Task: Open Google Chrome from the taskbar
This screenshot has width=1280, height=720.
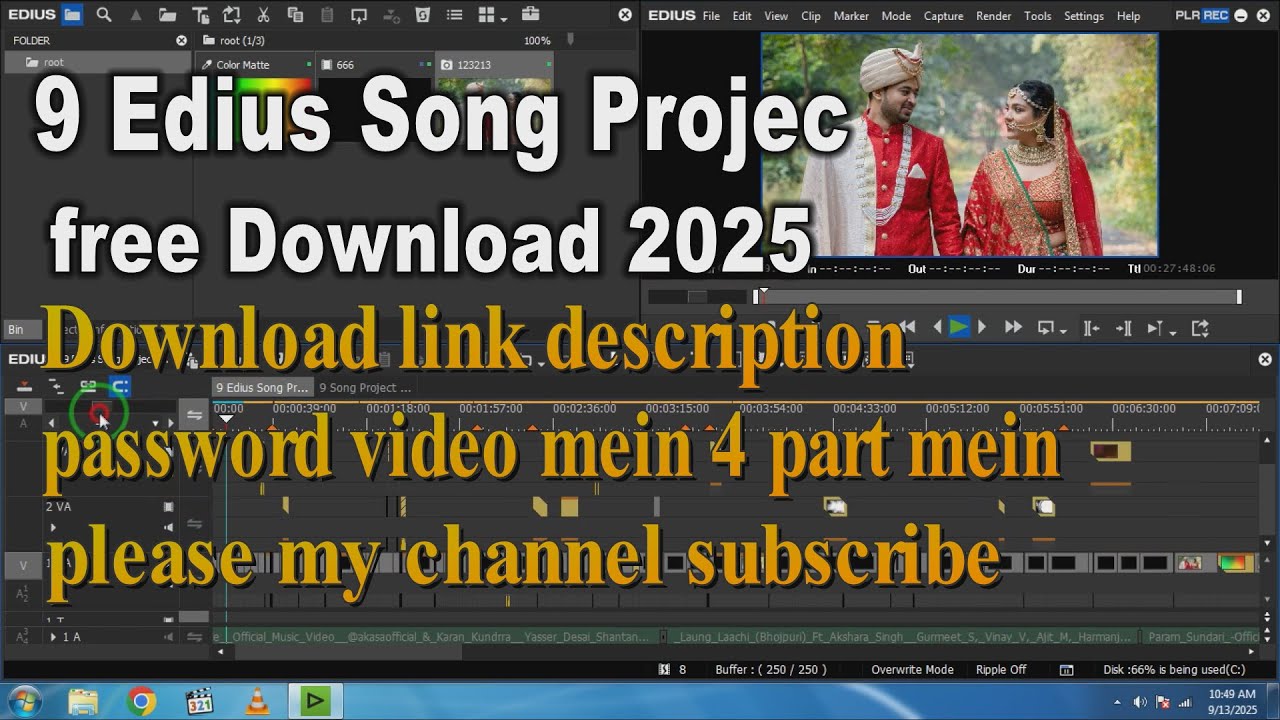Action: pos(141,702)
